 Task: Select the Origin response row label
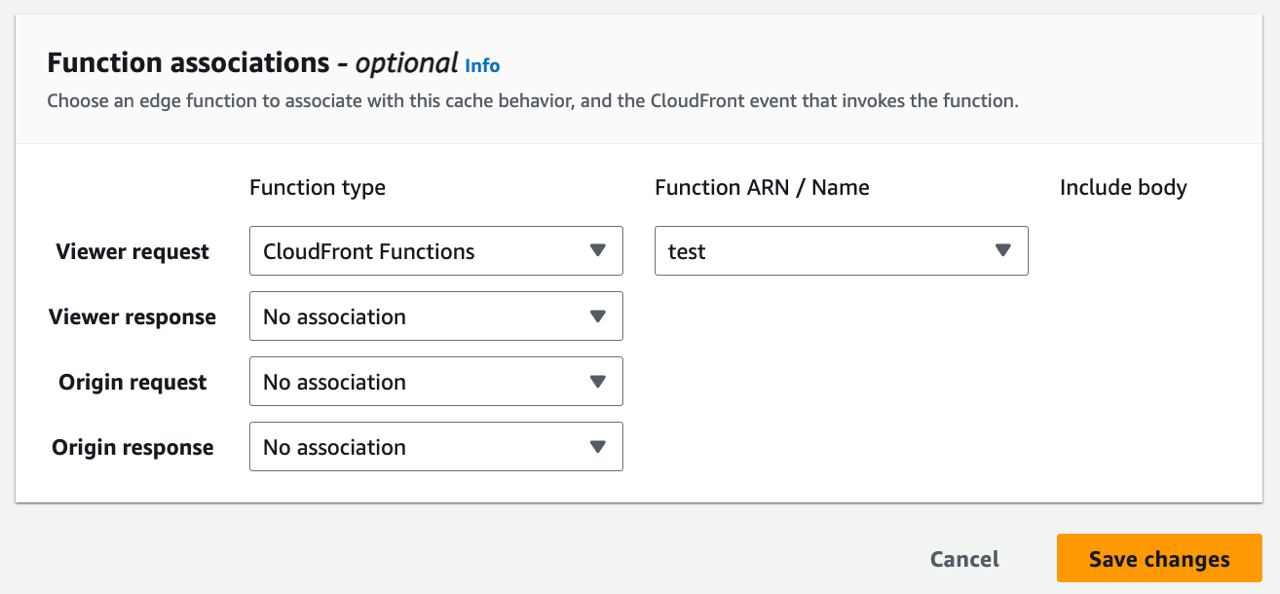coord(133,447)
